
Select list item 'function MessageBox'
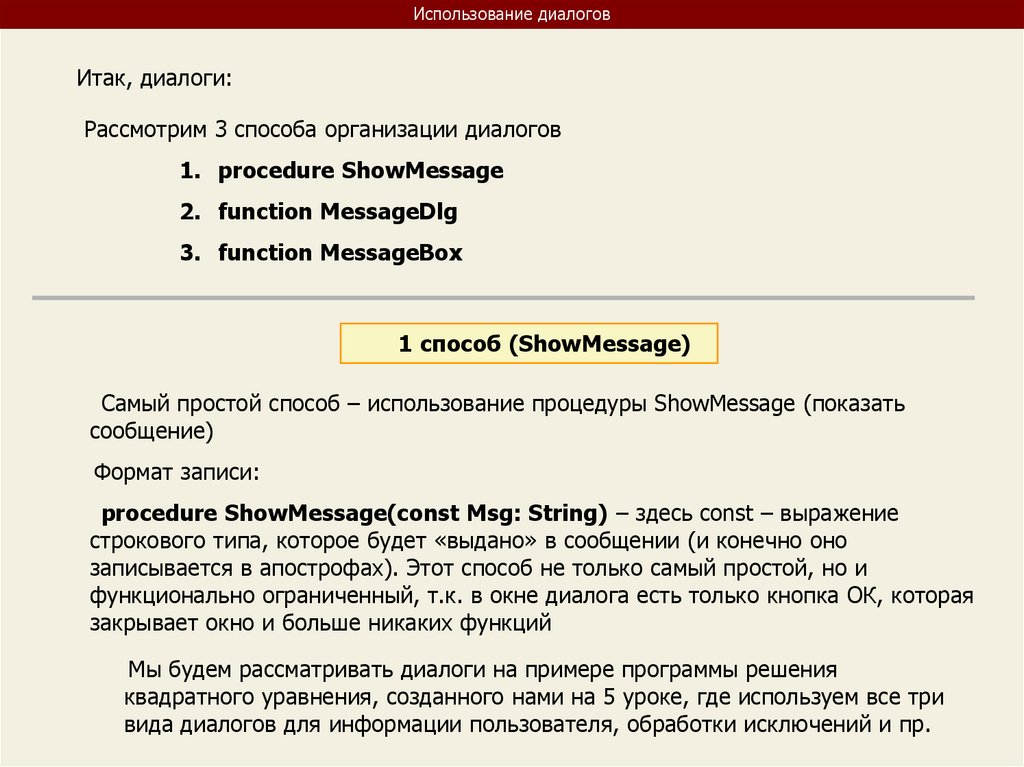(340, 253)
